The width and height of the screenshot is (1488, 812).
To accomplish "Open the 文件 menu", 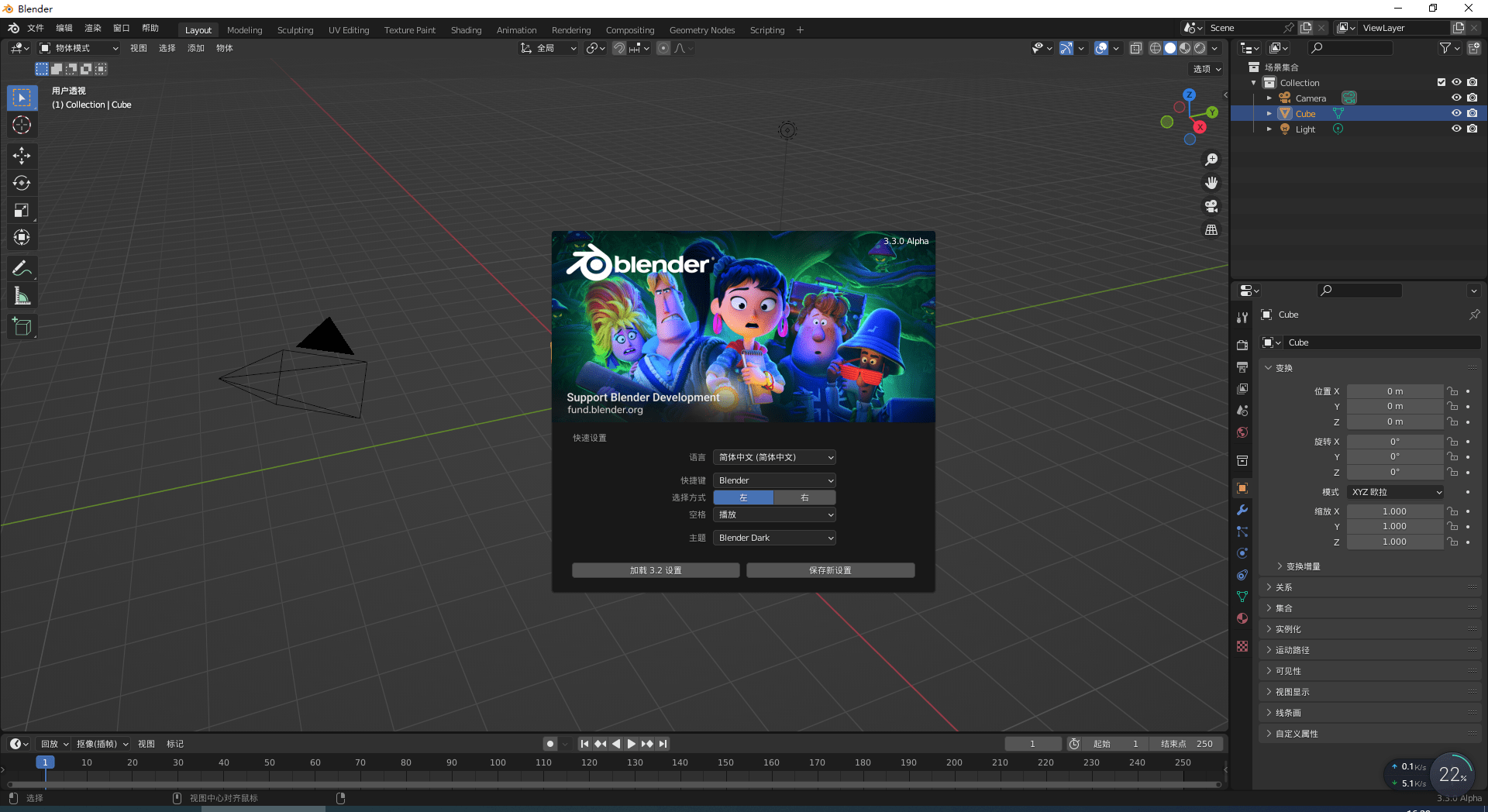I will [x=36, y=28].
